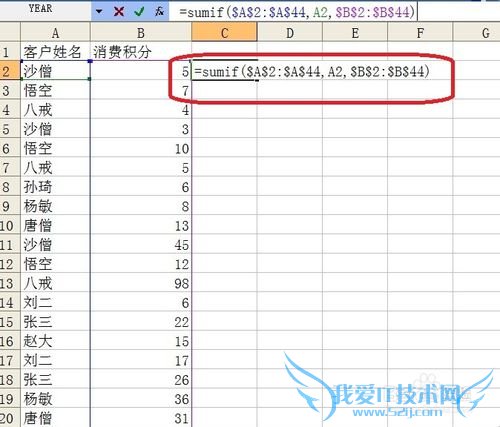Image resolution: width=500 pixels, height=427 pixels.
Task: Select row 1 header
Action: click(x=10, y=52)
